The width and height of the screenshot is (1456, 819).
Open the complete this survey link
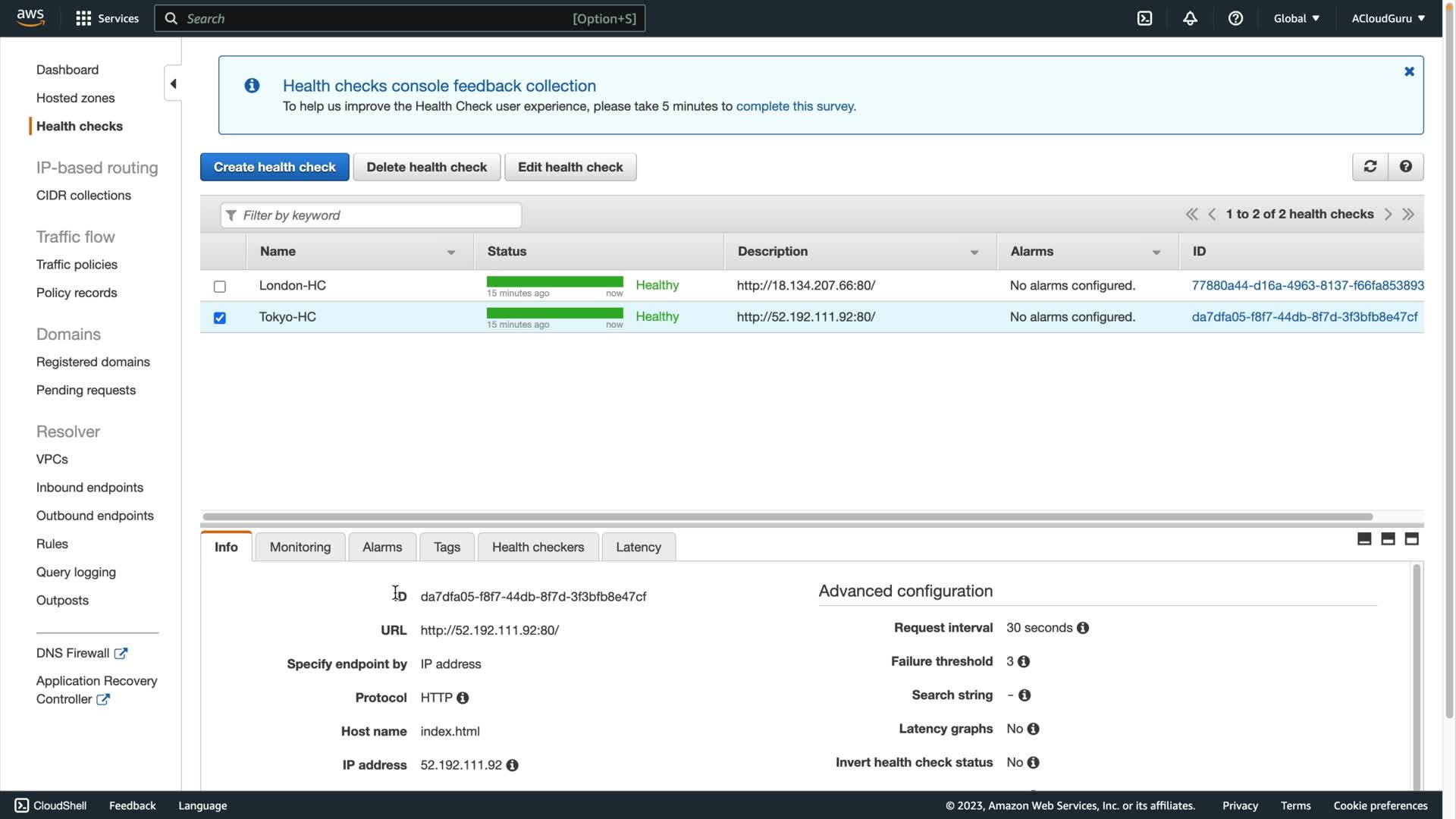click(795, 106)
